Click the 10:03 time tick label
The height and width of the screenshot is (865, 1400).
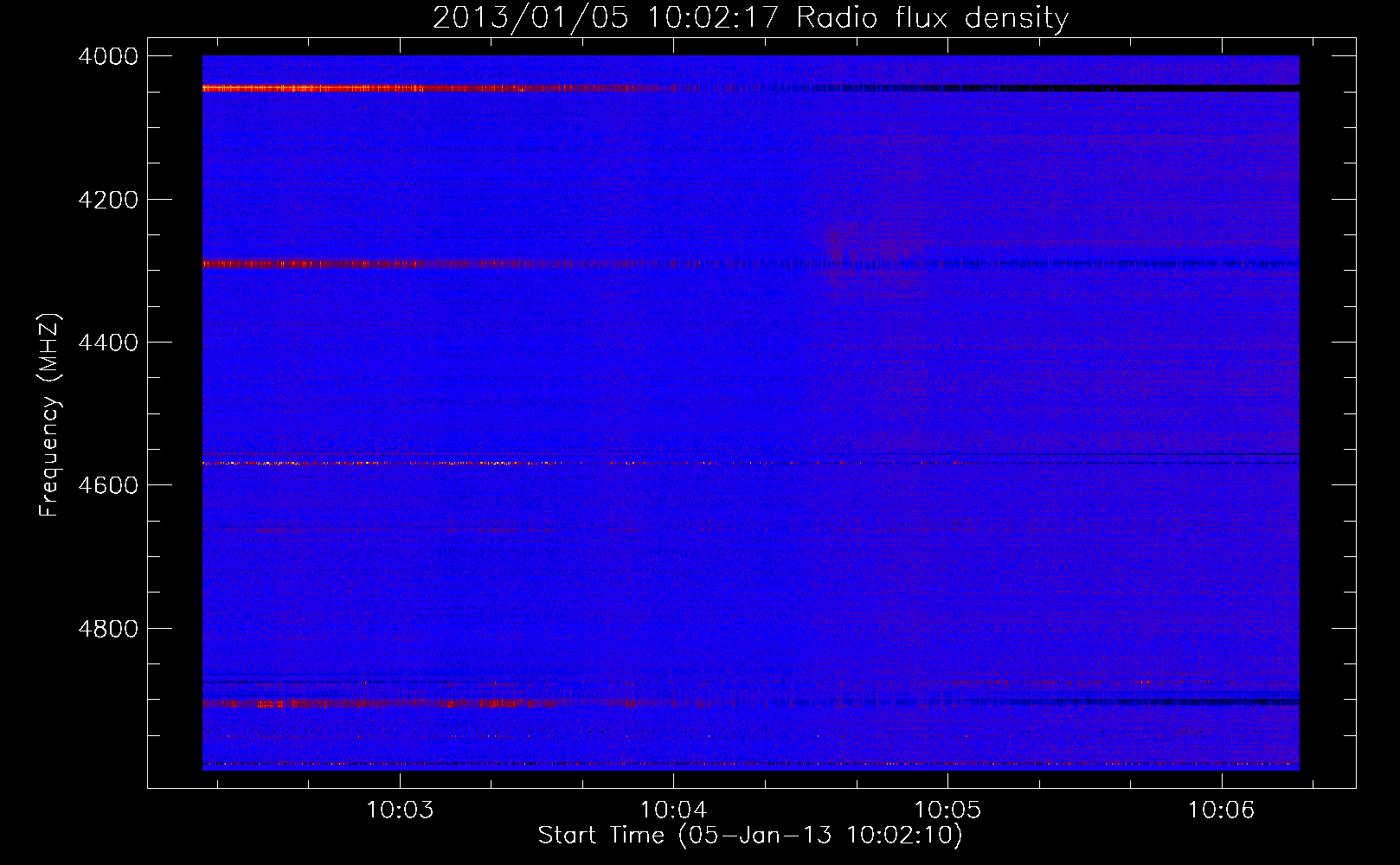point(400,811)
